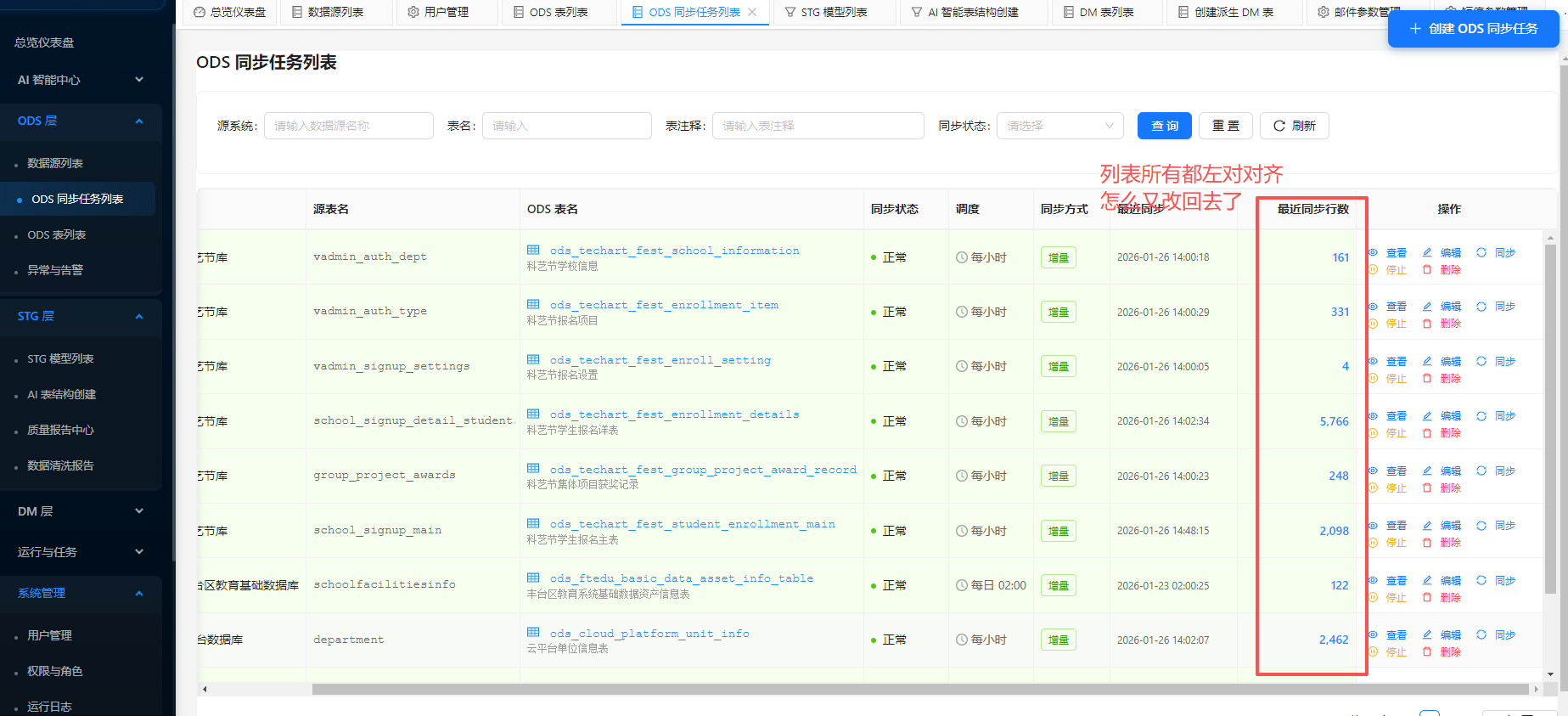Image resolution: width=1568 pixels, height=716 pixels.
Task: Open the 同步状态 dropdown
Action: [1059, 126]
